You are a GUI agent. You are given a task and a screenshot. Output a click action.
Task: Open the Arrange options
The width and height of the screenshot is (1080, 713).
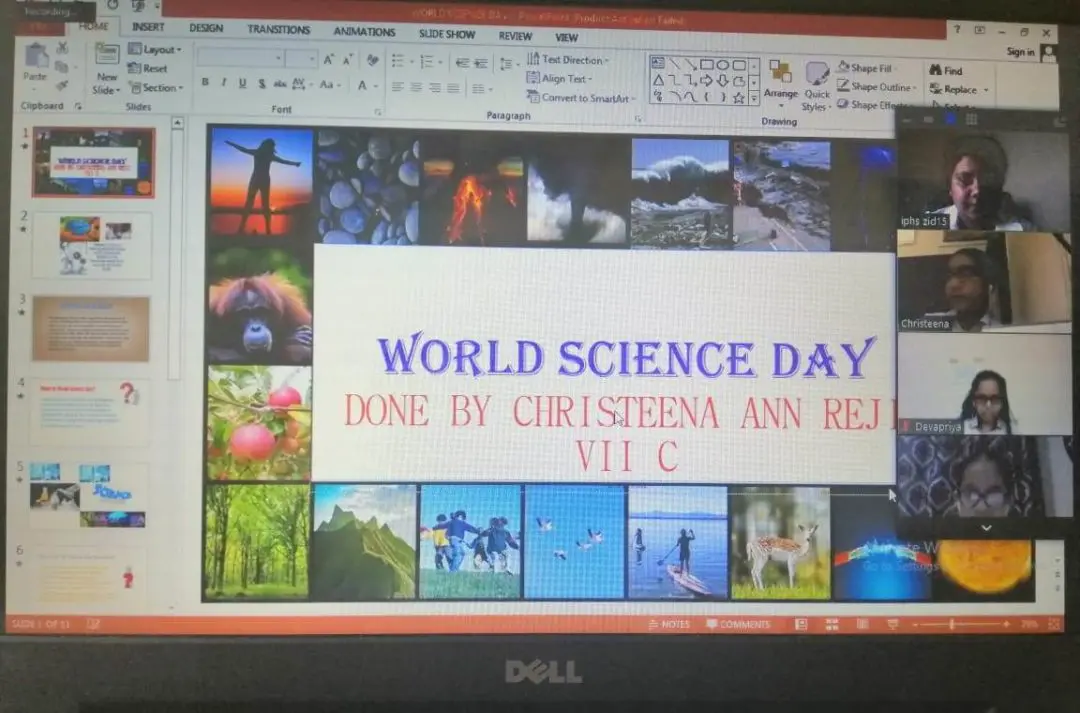point(780,81)
